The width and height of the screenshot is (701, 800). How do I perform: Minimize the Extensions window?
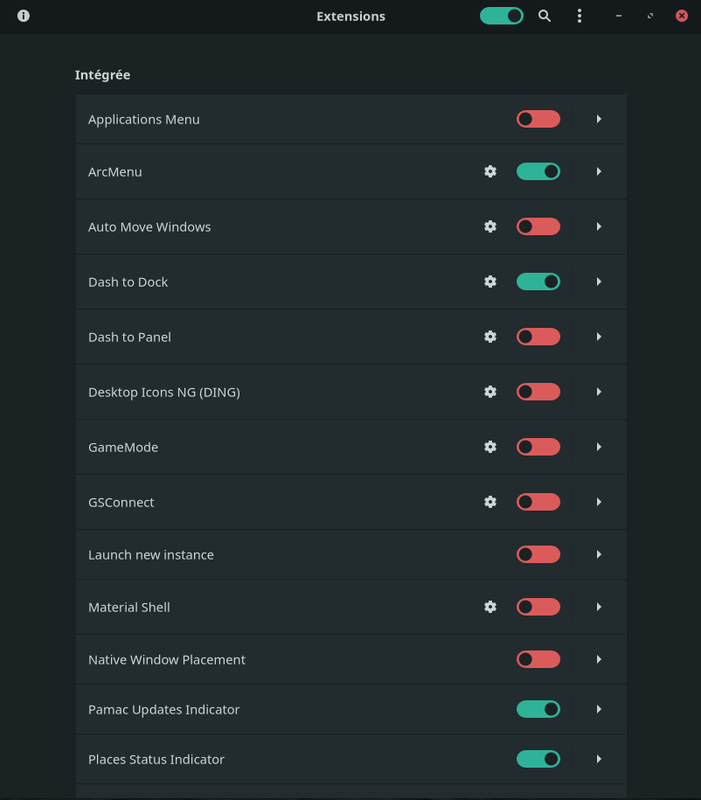click(x=619, y=16)
